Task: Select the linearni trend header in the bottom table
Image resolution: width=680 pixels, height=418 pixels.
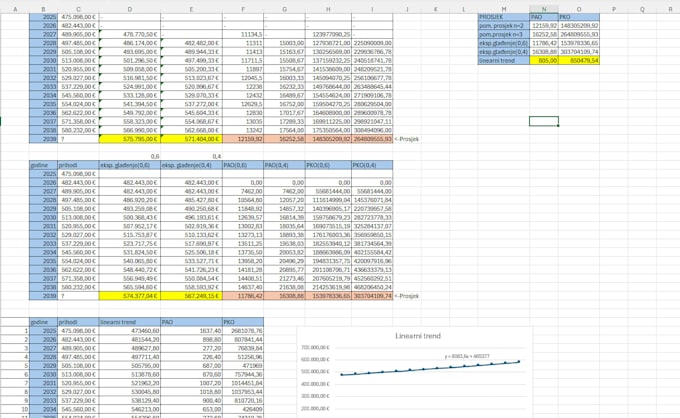Action: tap(130, 322)
